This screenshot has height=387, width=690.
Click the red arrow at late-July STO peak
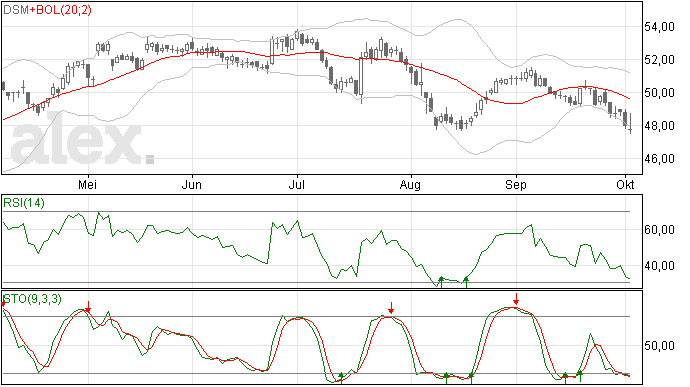(391, 308)
